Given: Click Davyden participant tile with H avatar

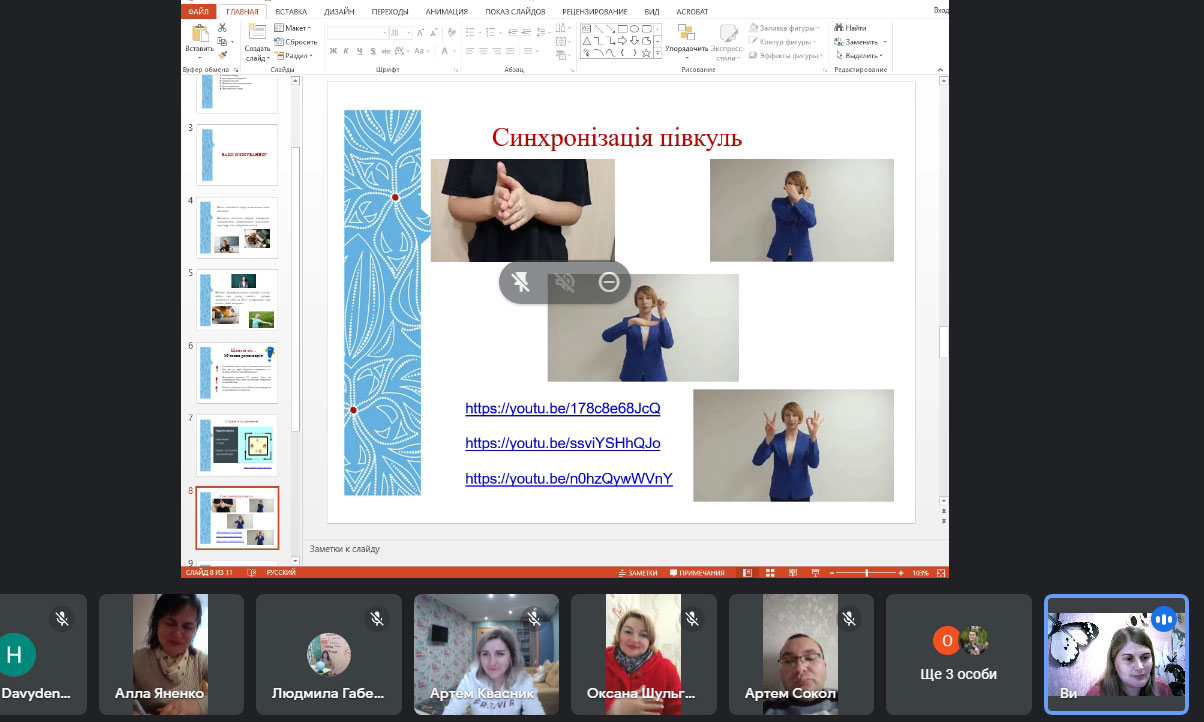Looking at the screenshot, I should [43, 654].
